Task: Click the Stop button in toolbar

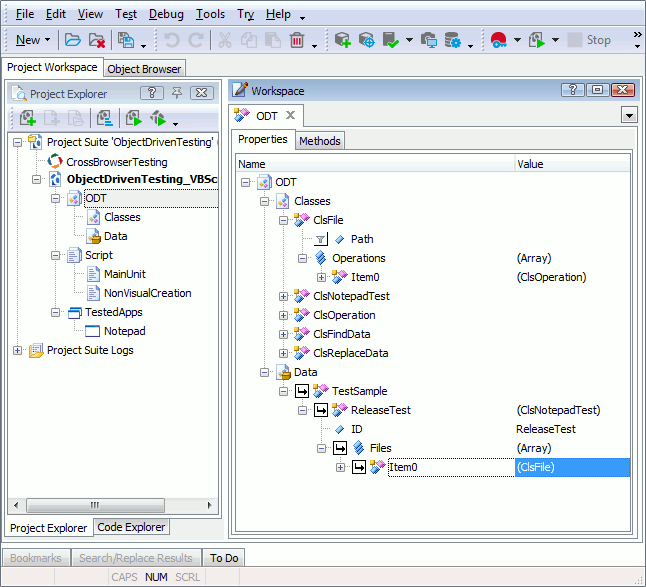Action: pos(590,40)
